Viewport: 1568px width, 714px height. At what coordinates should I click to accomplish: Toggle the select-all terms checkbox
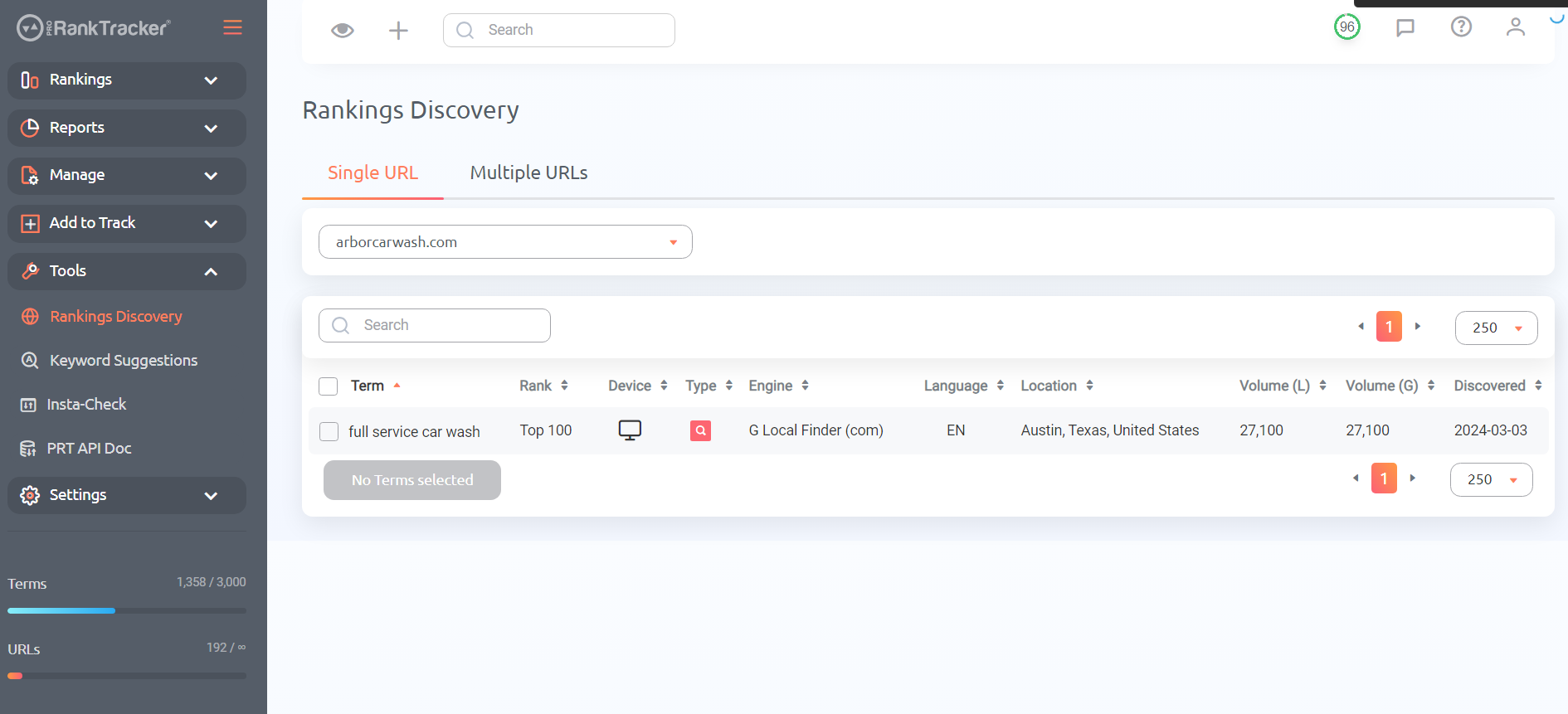tap(329, 386)
